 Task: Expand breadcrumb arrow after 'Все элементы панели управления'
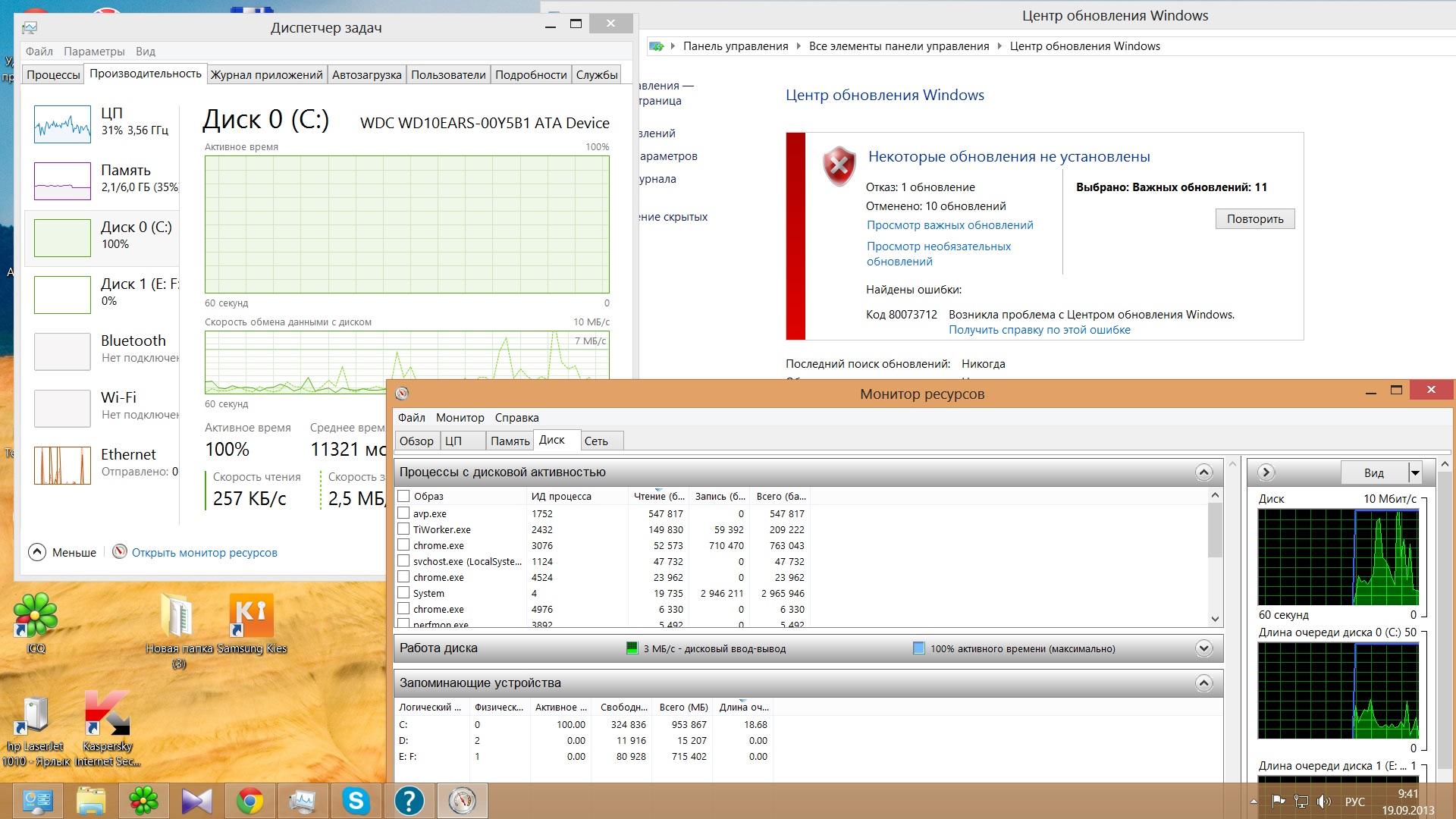(x=999, y=46)
